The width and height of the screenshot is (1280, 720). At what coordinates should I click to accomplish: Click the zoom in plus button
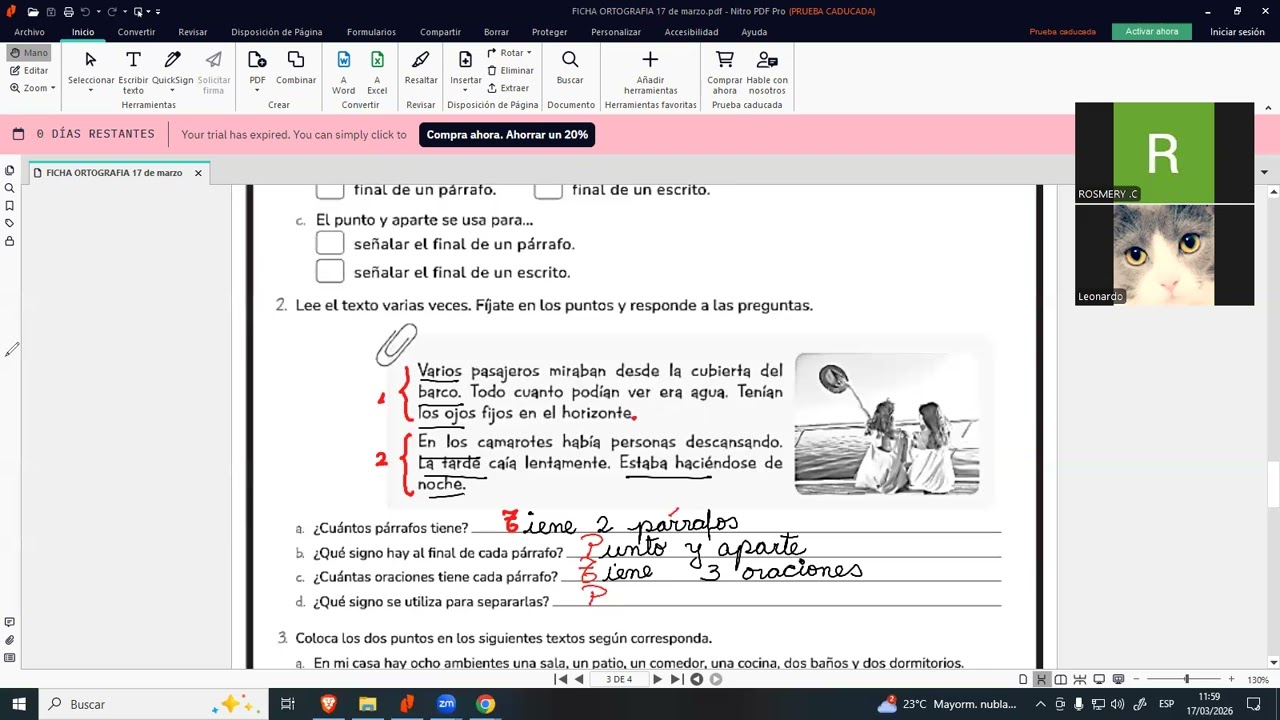tap(1231, 679)
